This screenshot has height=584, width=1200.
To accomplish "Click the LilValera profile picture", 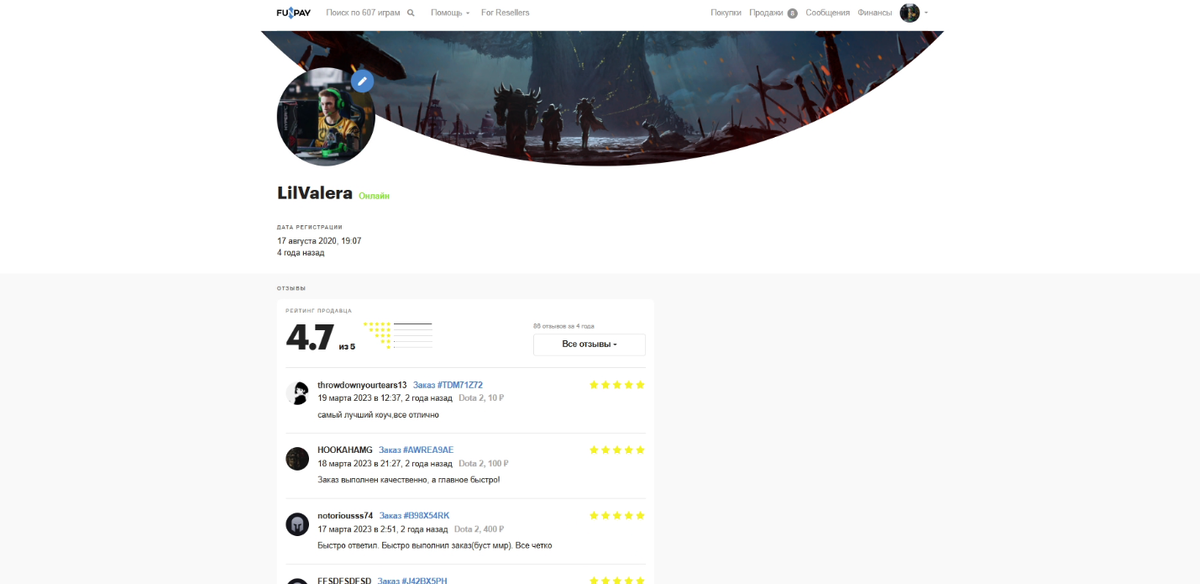I will (x=326, y=117).
